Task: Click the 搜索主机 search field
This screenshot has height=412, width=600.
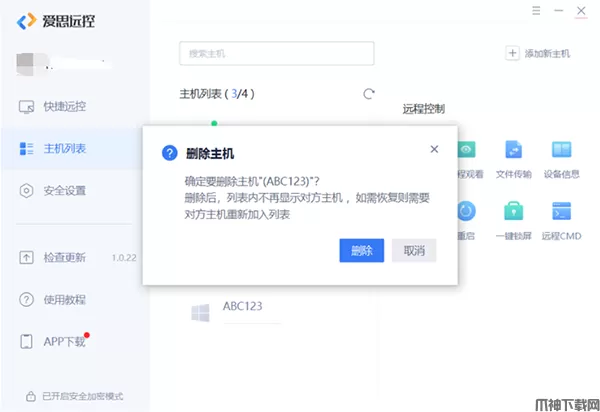Action: 277,53
